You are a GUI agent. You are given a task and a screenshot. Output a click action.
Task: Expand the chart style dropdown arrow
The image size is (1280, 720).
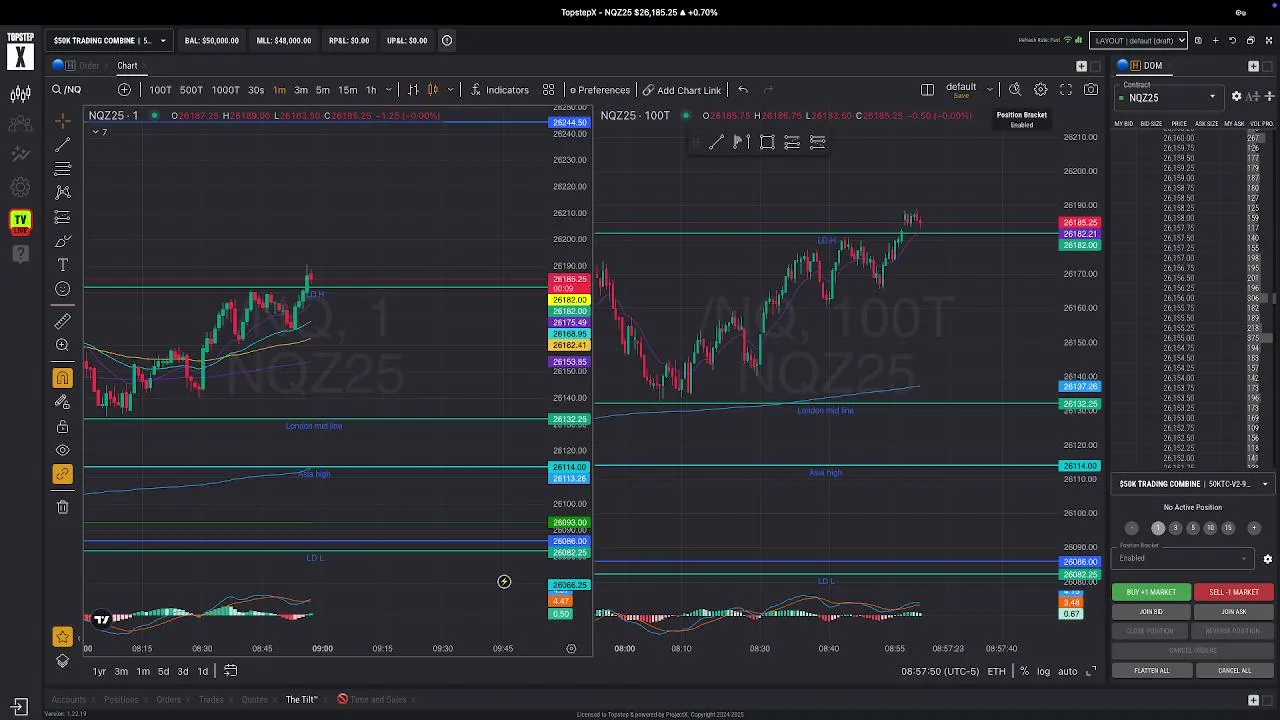(x=452, y=90)
